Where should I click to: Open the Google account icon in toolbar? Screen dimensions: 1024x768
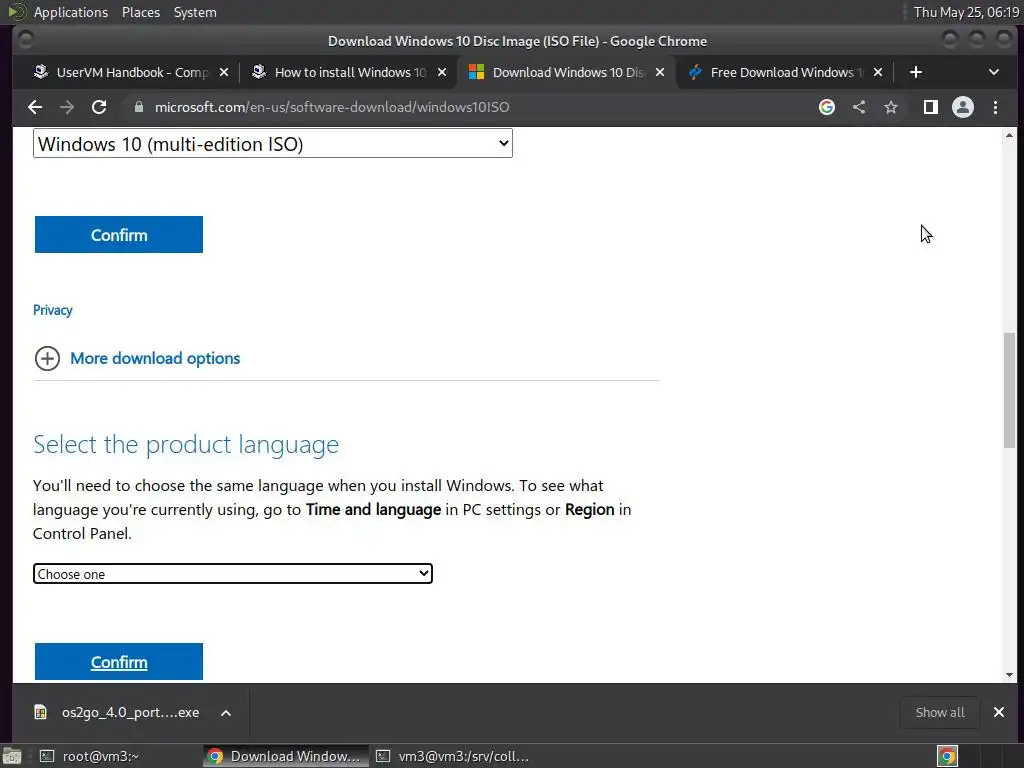tap(827, 107)
